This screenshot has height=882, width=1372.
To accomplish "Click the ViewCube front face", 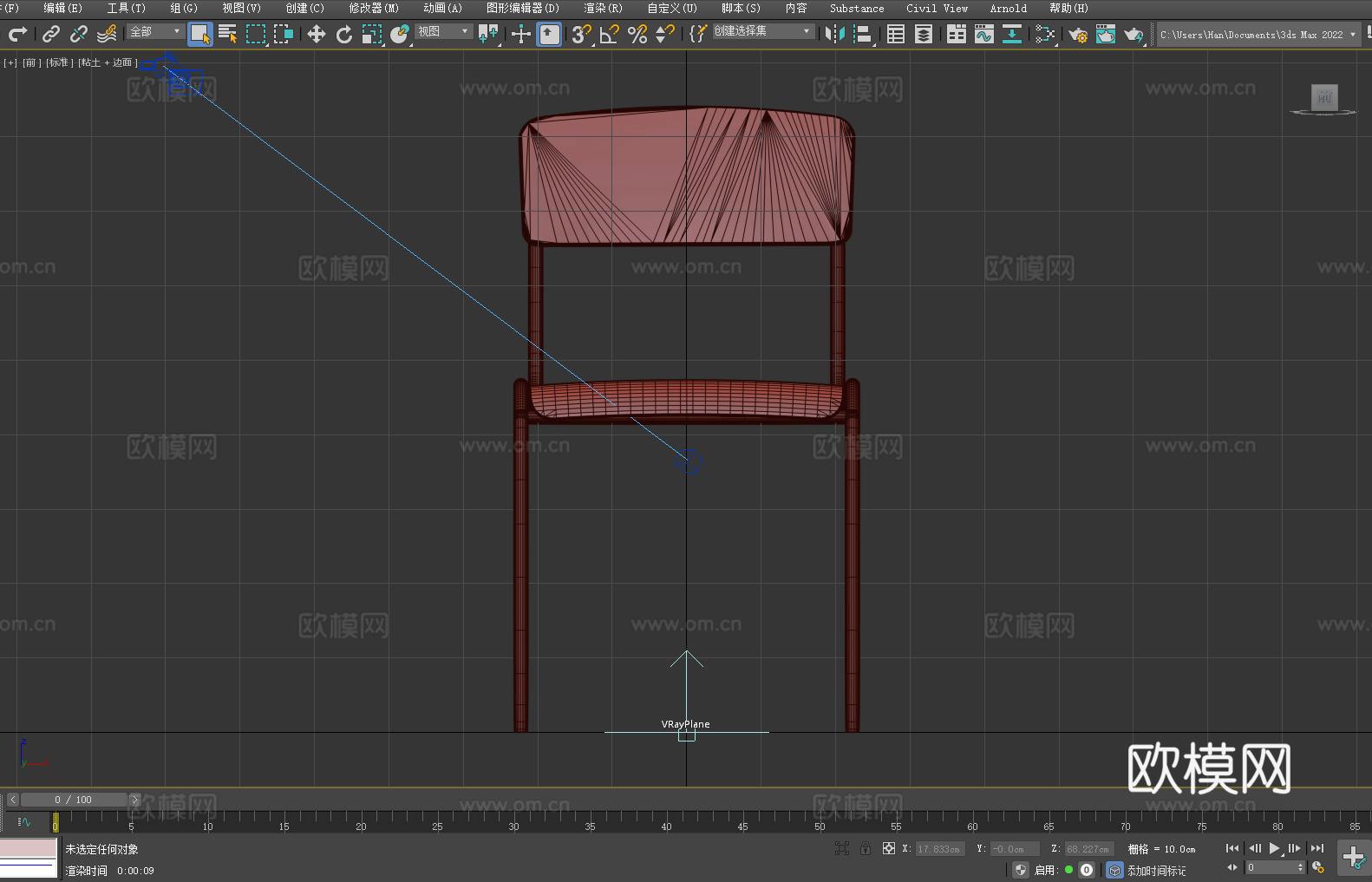I will (1324, 96).
